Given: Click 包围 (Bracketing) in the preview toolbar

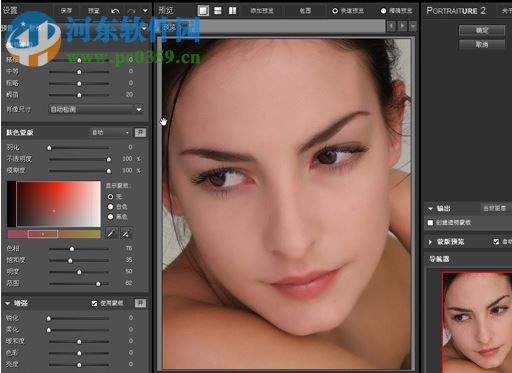Looking at the screenshot, I should (305, 11).
